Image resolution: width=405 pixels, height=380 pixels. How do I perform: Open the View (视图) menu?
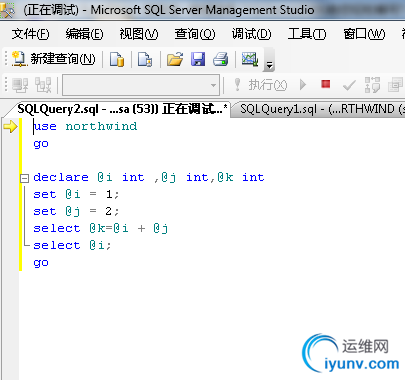point(139,34)
